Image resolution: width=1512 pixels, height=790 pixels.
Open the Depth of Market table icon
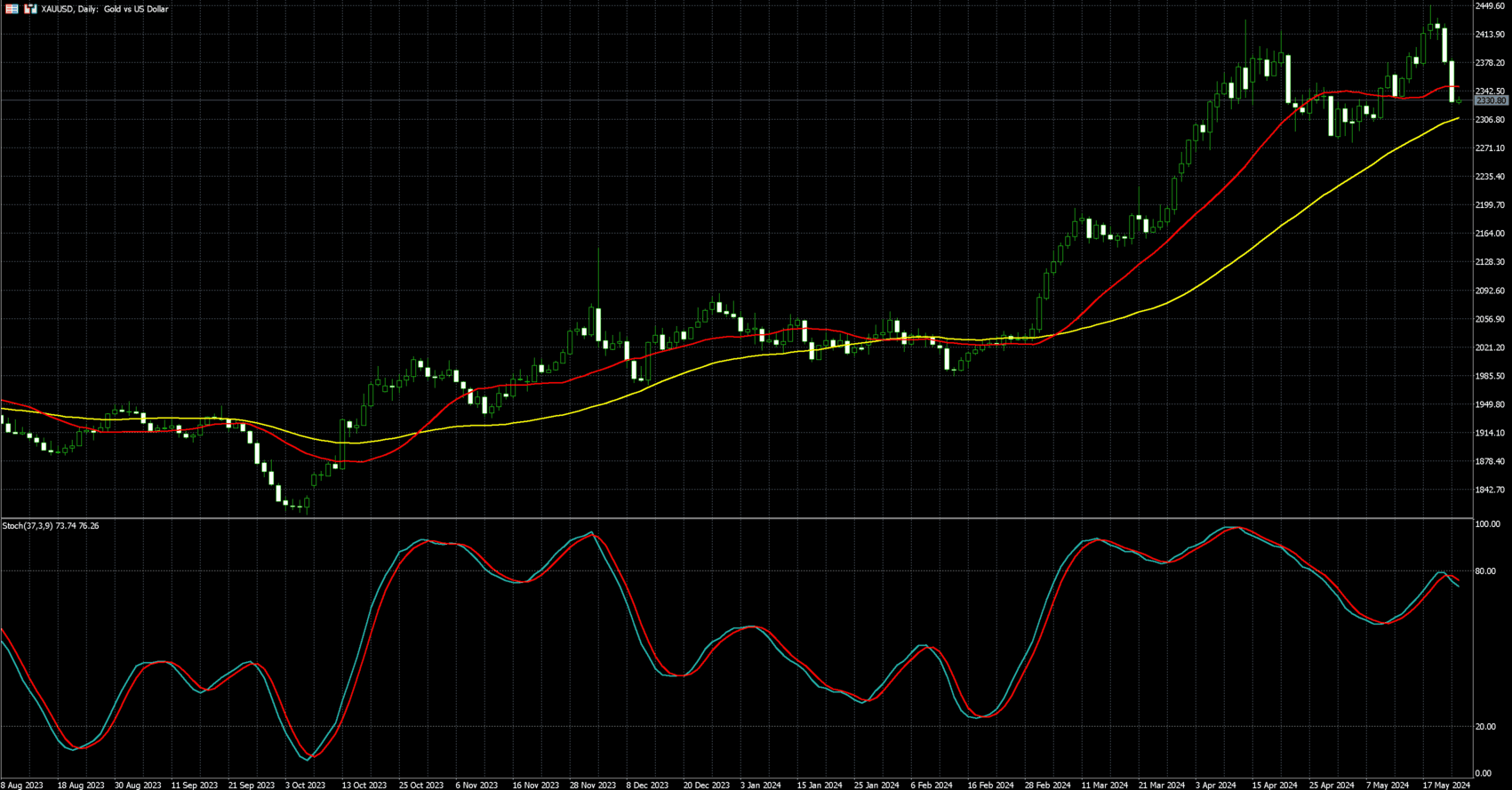pyautogui.click(x=12, y=9)
